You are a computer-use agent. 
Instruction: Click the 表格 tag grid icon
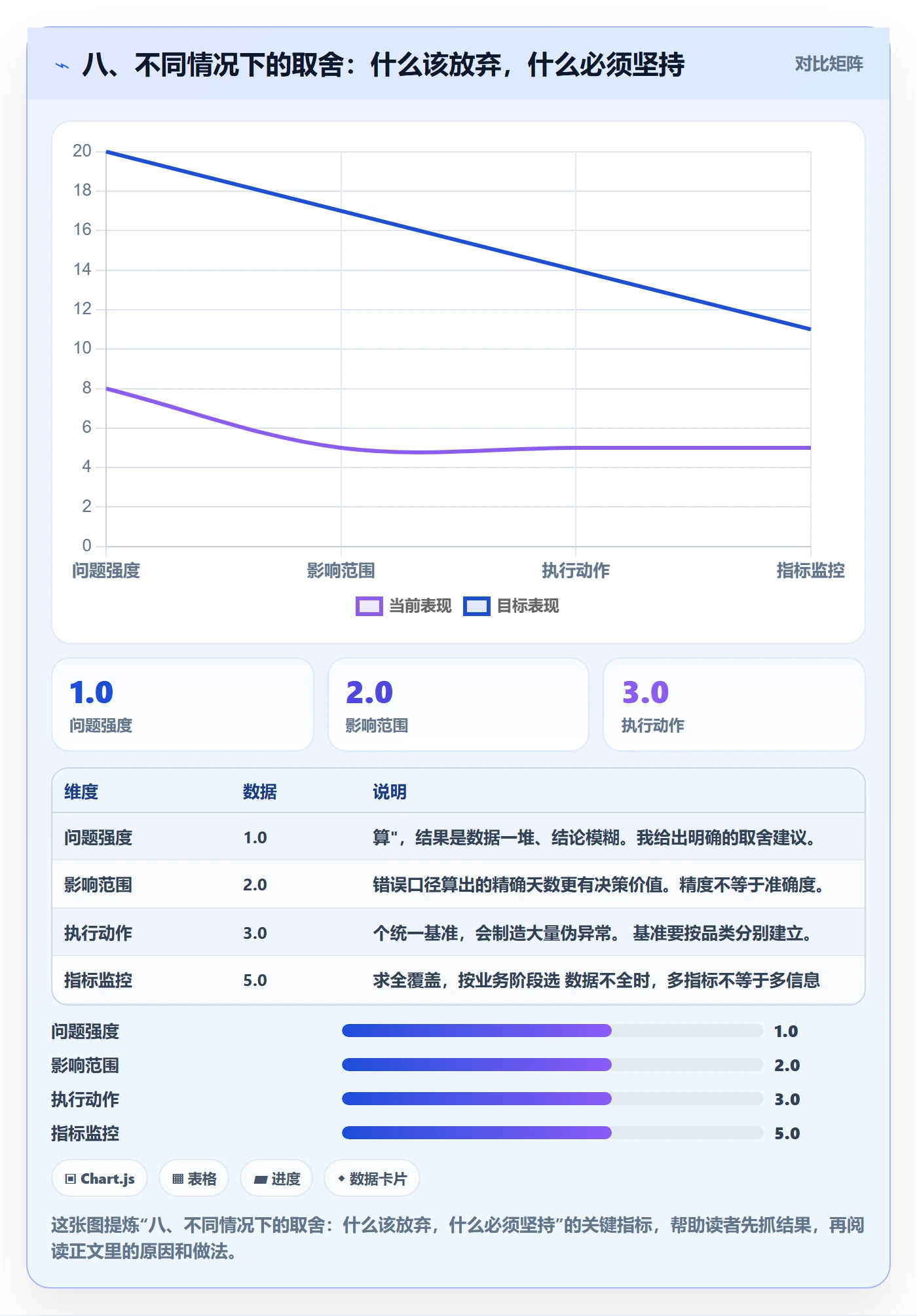(x=178, y=1179)
